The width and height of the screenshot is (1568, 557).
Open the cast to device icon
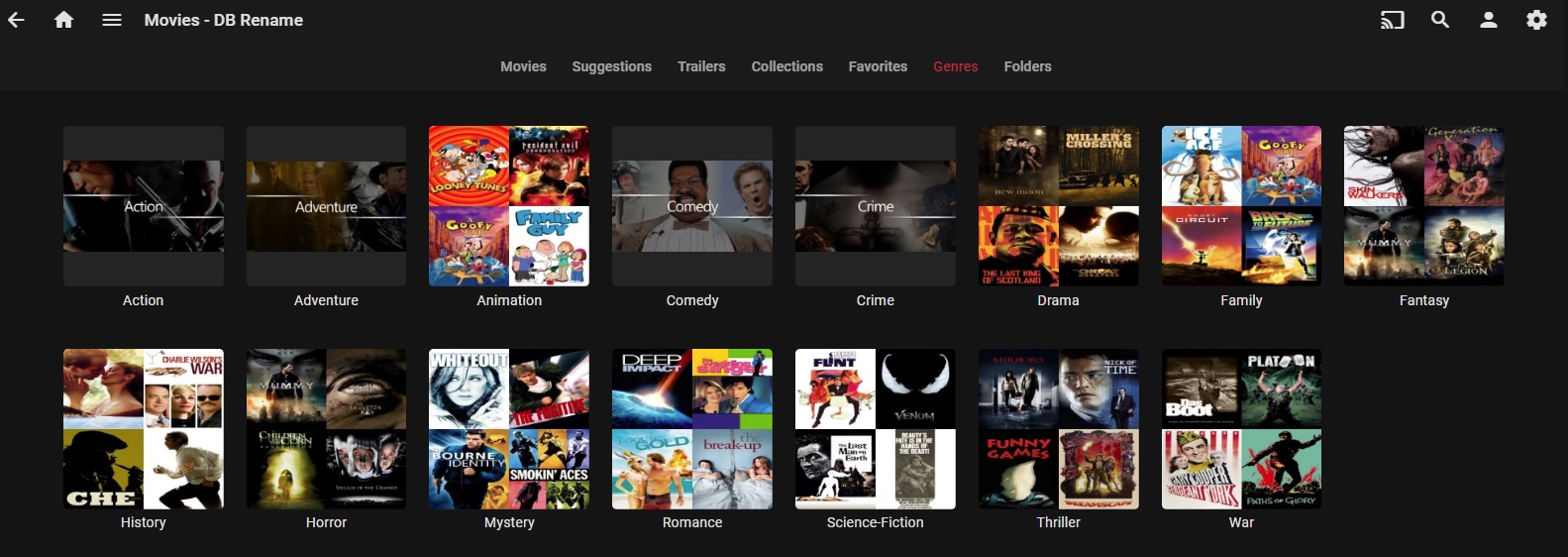1393,20
